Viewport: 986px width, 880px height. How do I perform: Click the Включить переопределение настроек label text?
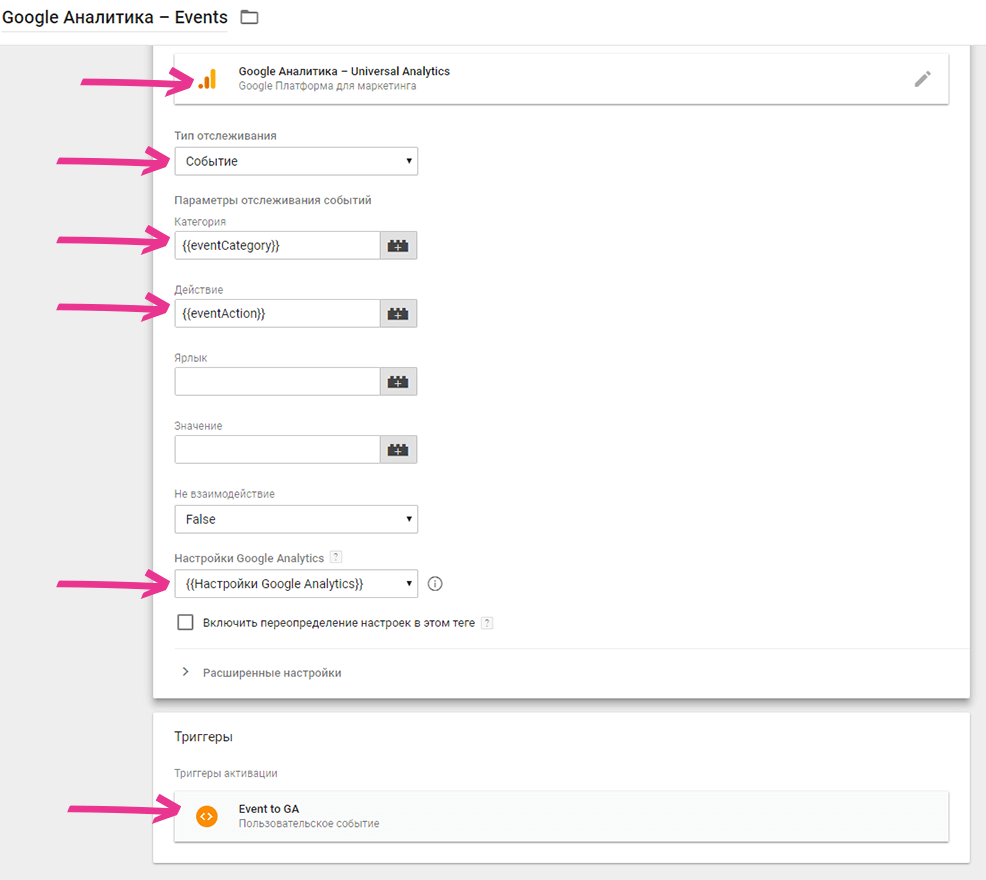[x=338, y=623]
